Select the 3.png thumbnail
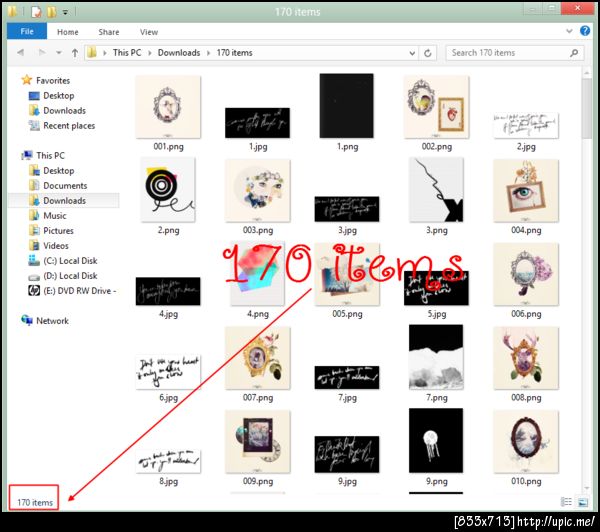The image size is (600, 532). 436,190
